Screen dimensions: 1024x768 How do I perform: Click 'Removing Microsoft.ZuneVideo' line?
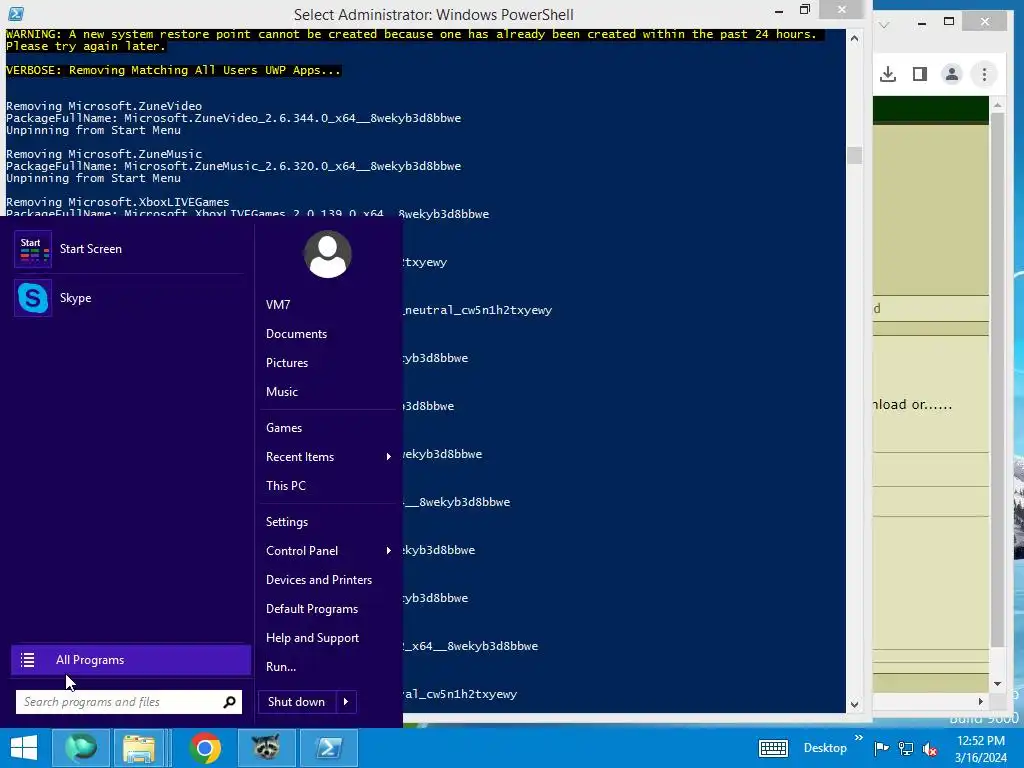pos(104,106)
